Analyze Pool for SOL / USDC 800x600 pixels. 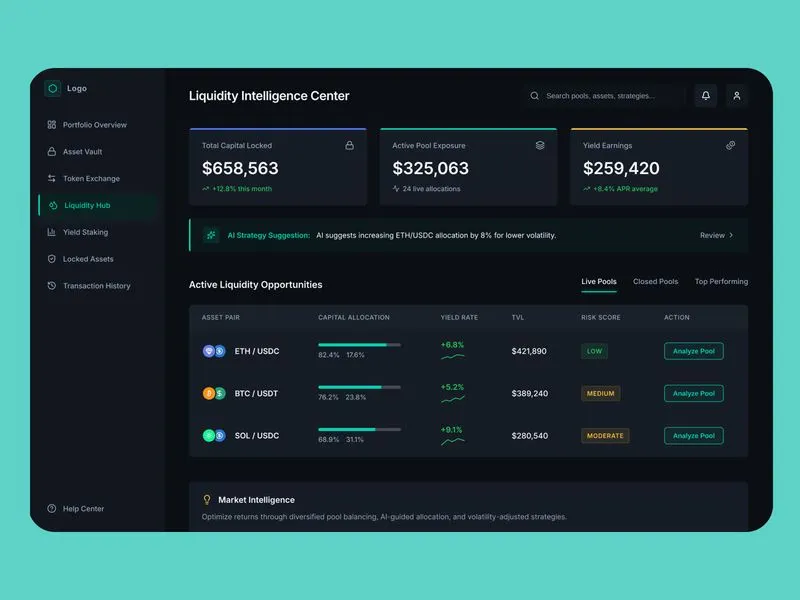[x=694, y=436]
